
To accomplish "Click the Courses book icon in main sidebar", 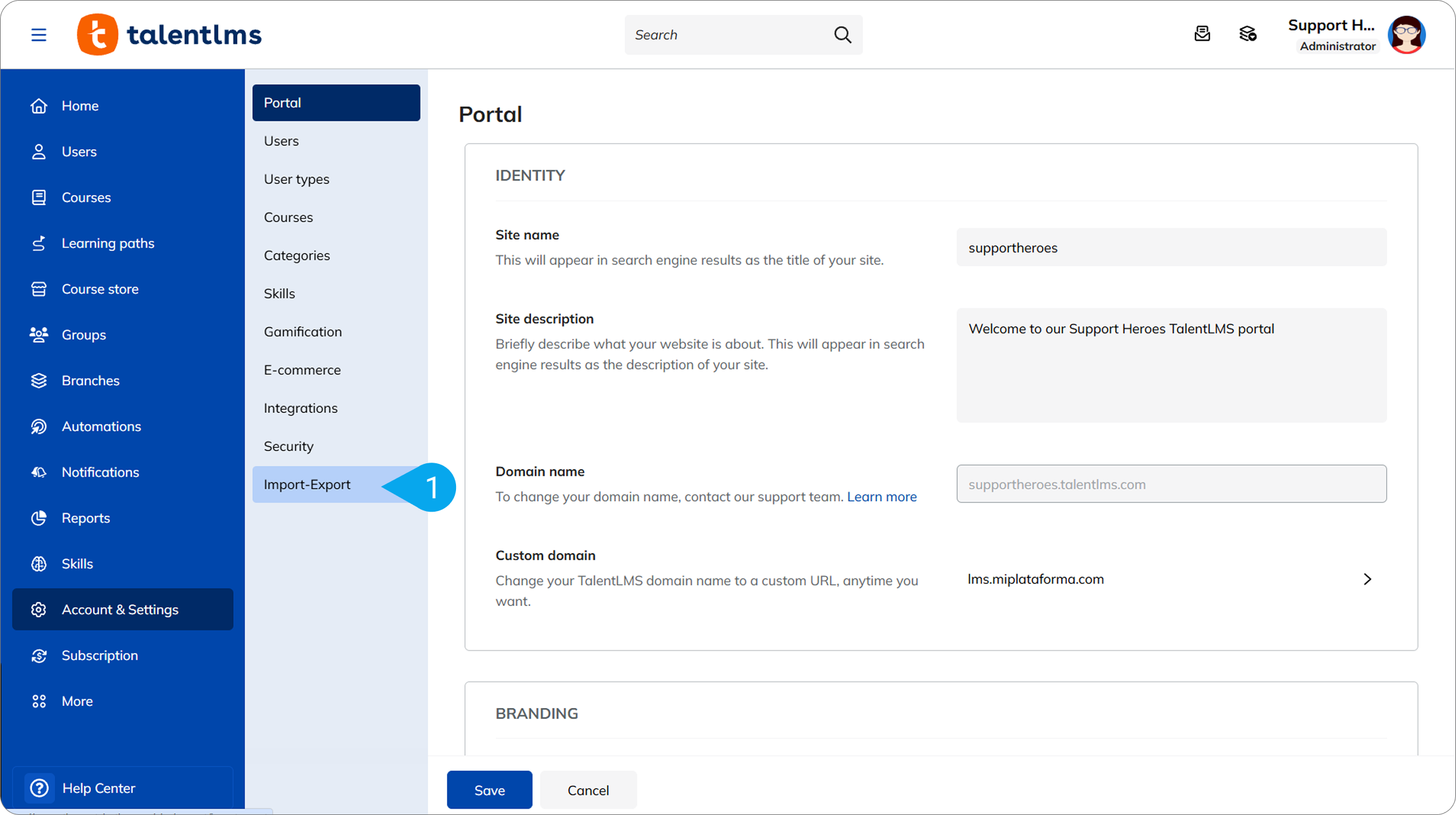I will coord(39,198).
